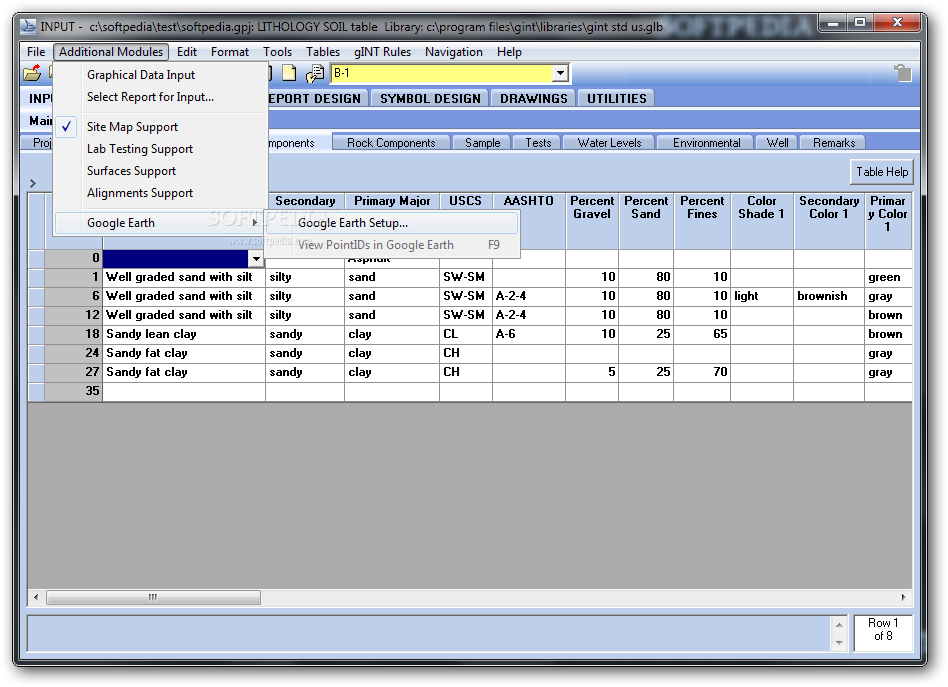Open the File menu
This screenshot has width=948, height=687.
tap(36, 52)
